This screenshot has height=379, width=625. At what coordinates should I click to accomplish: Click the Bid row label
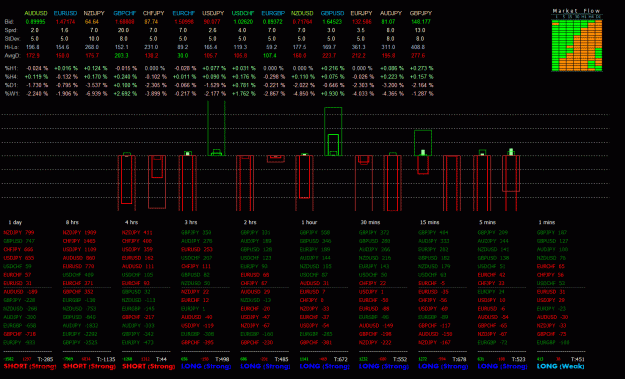tap(10, 22)
